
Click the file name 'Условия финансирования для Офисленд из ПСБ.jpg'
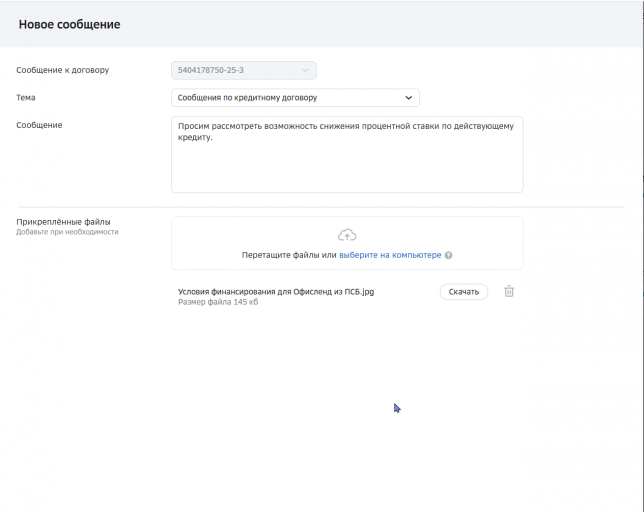point(276,292)
